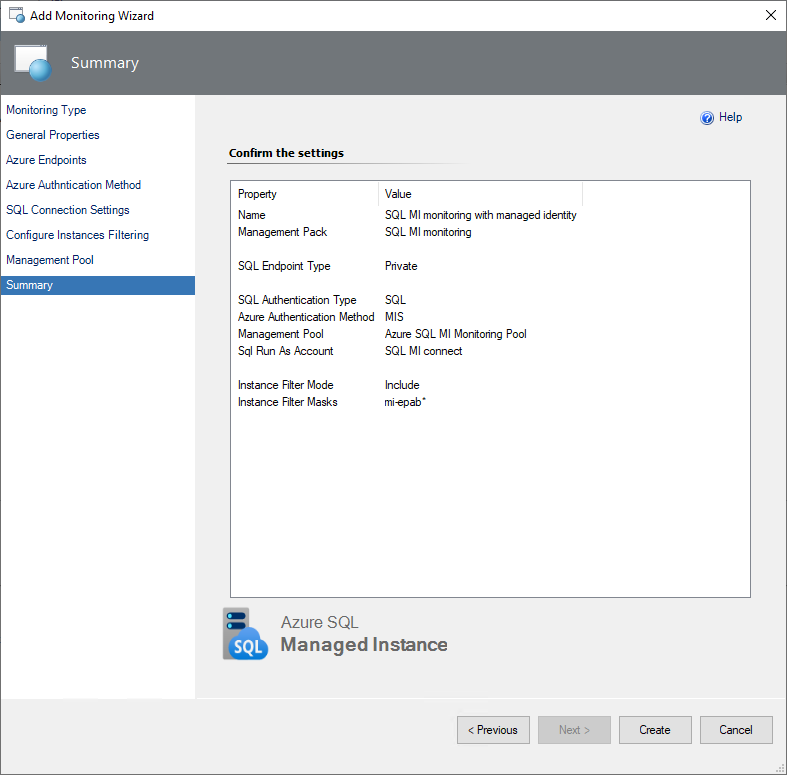
Task: Select Instance Filter Masks label
Action: coord(288,402)
